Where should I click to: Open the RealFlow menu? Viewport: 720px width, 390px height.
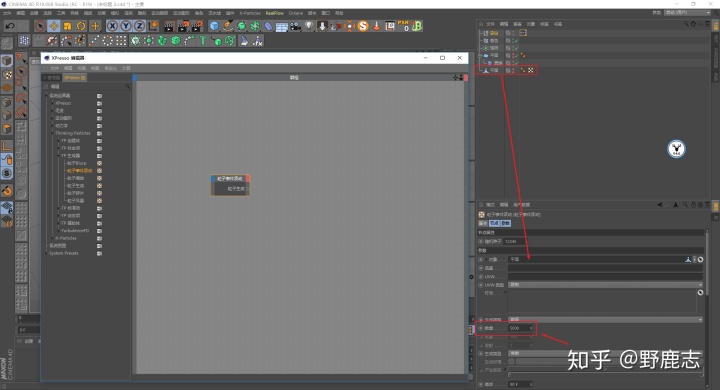[x=275, y=13]
